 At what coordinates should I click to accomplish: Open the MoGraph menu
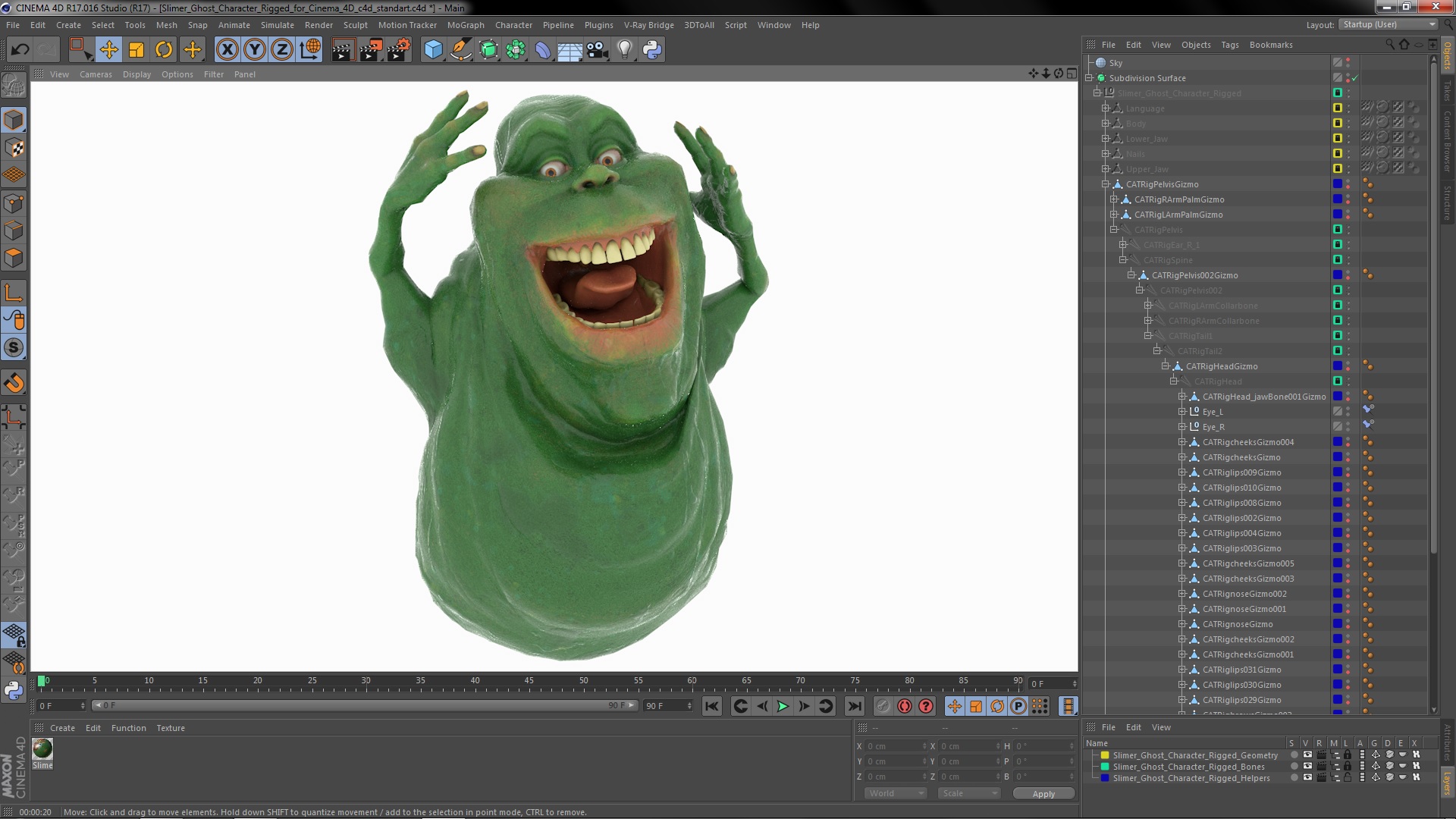466,25
